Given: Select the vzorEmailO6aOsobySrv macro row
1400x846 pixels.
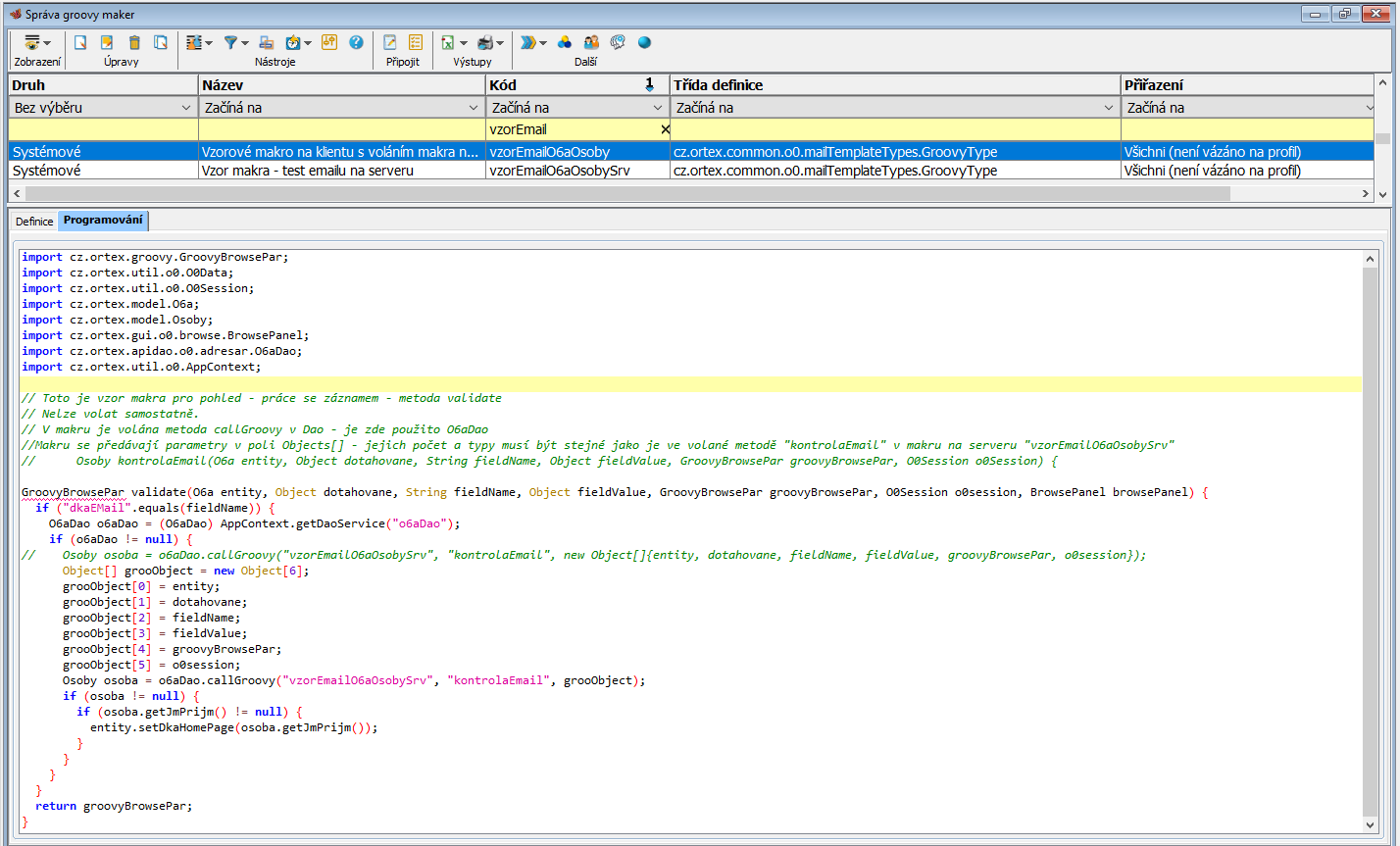Looking at the screenshot, I should [x=559, y=171].
